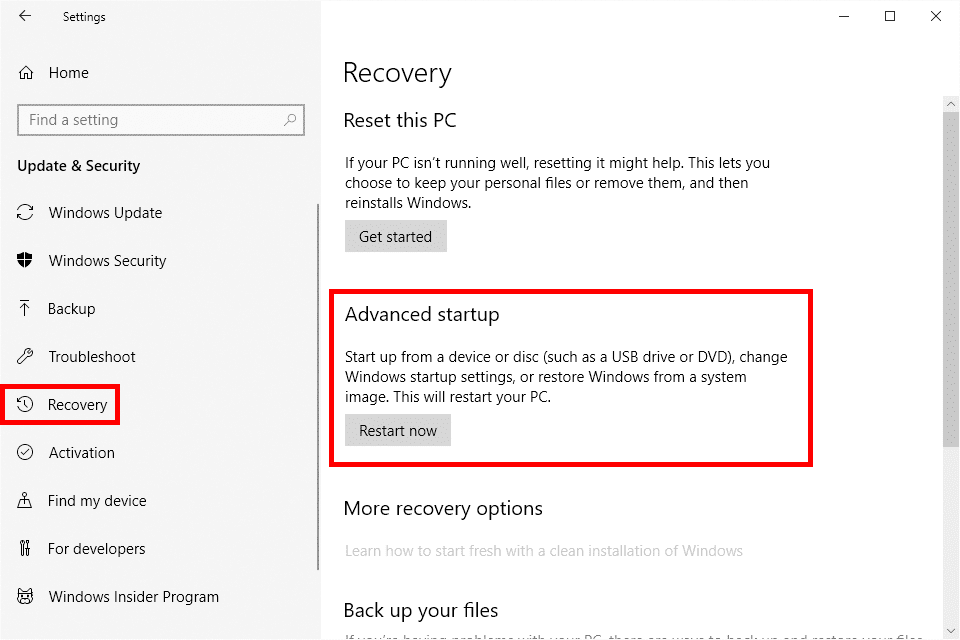Click the Troubleshoot wrench icon
The width and height of the screenshot is (960, 640).
click(25, 356)
